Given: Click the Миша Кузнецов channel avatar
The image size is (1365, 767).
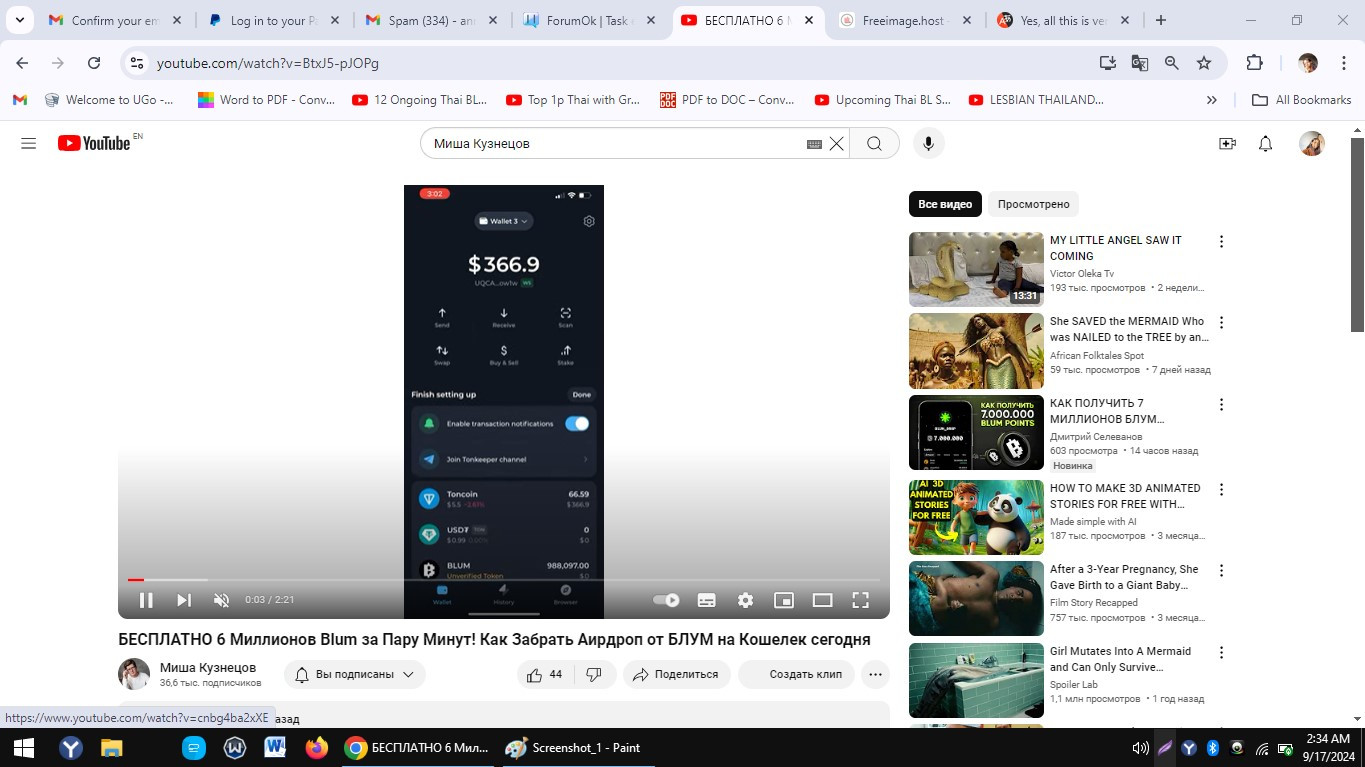Looking at the screenshot, I should pos(134,674).
